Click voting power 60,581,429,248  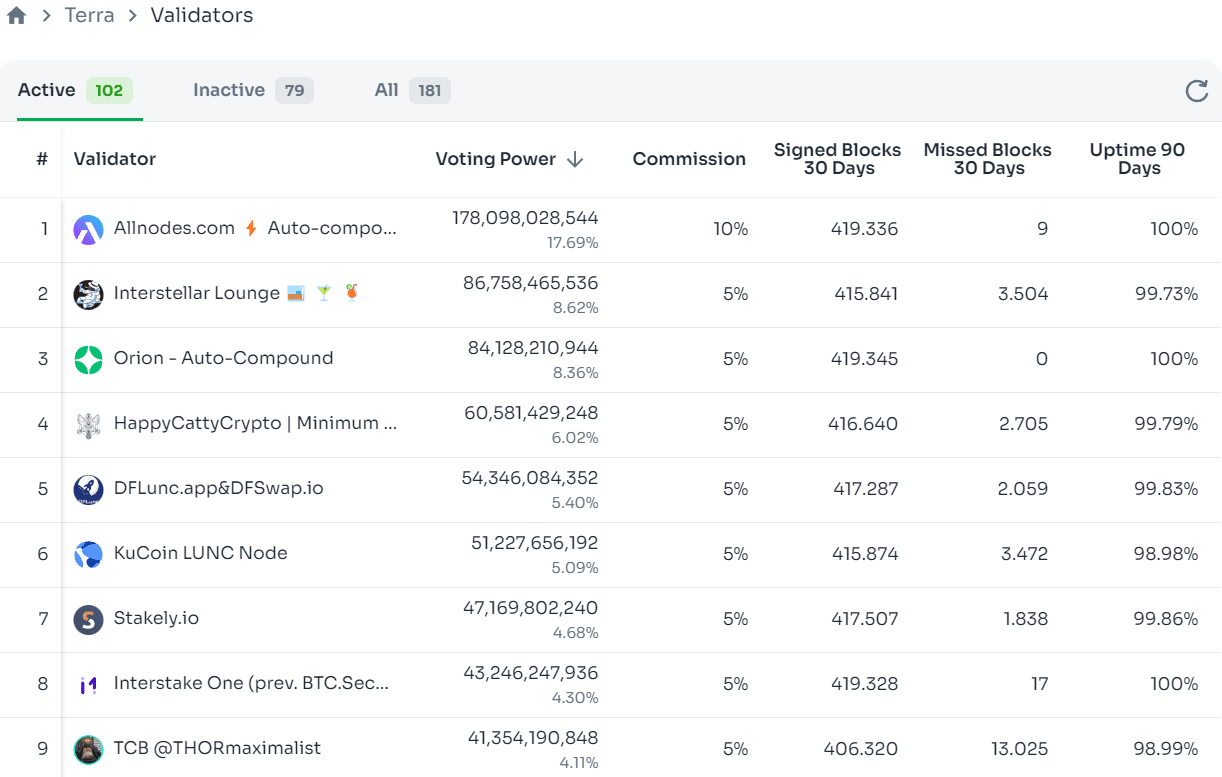point(531,412)
